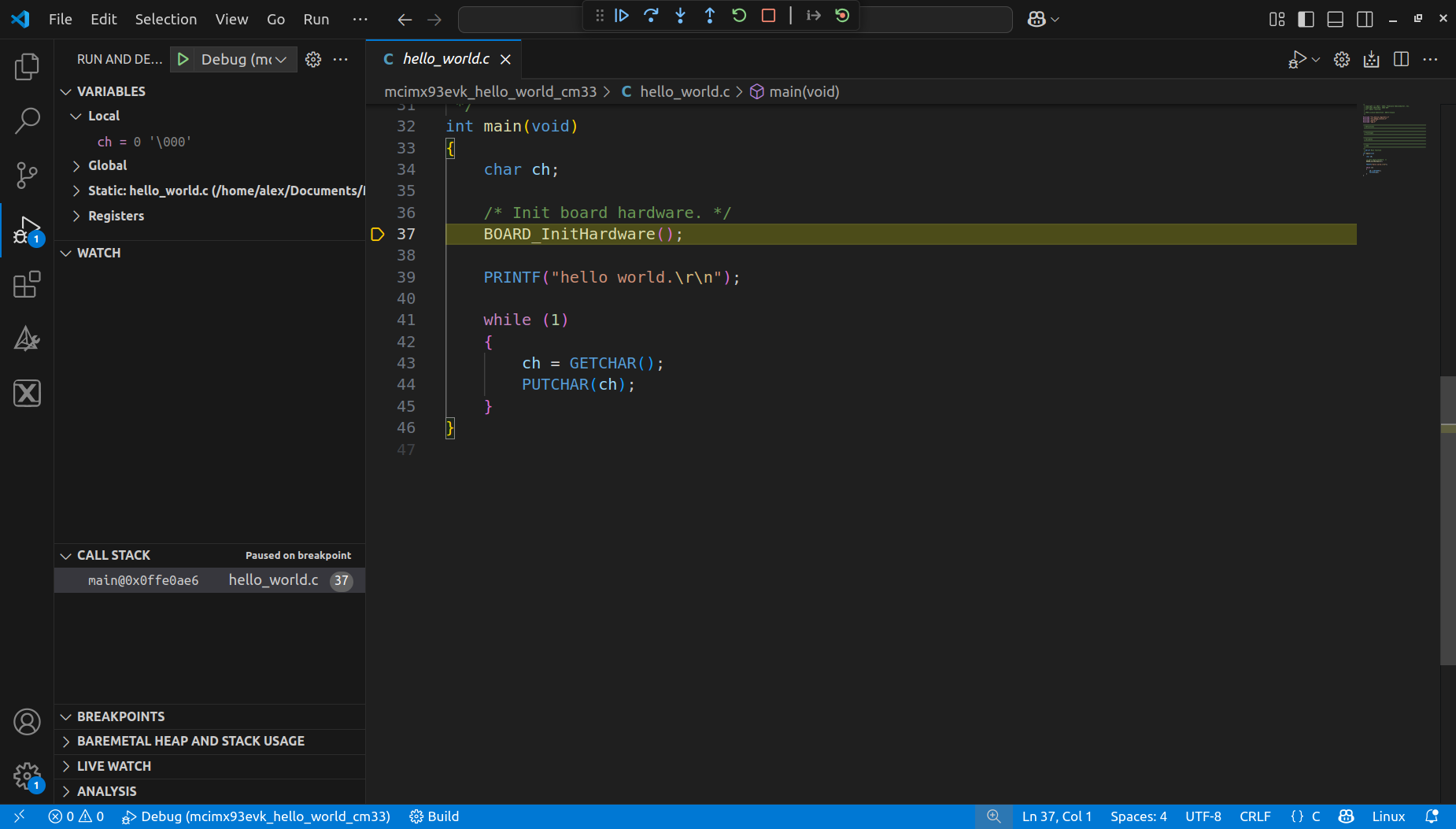Toggle the bottom panel visibility
Screen dimensions: 1456x829
tap(1336, 19)
